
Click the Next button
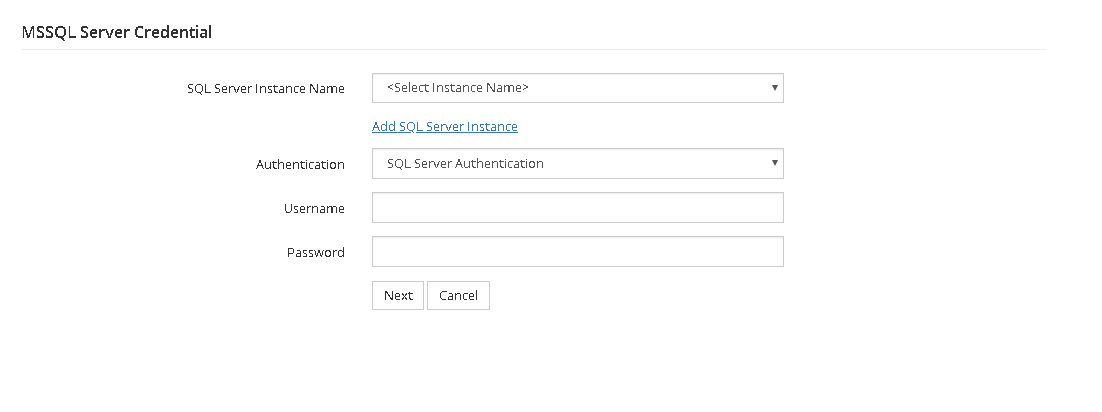[x=398, y=295]
